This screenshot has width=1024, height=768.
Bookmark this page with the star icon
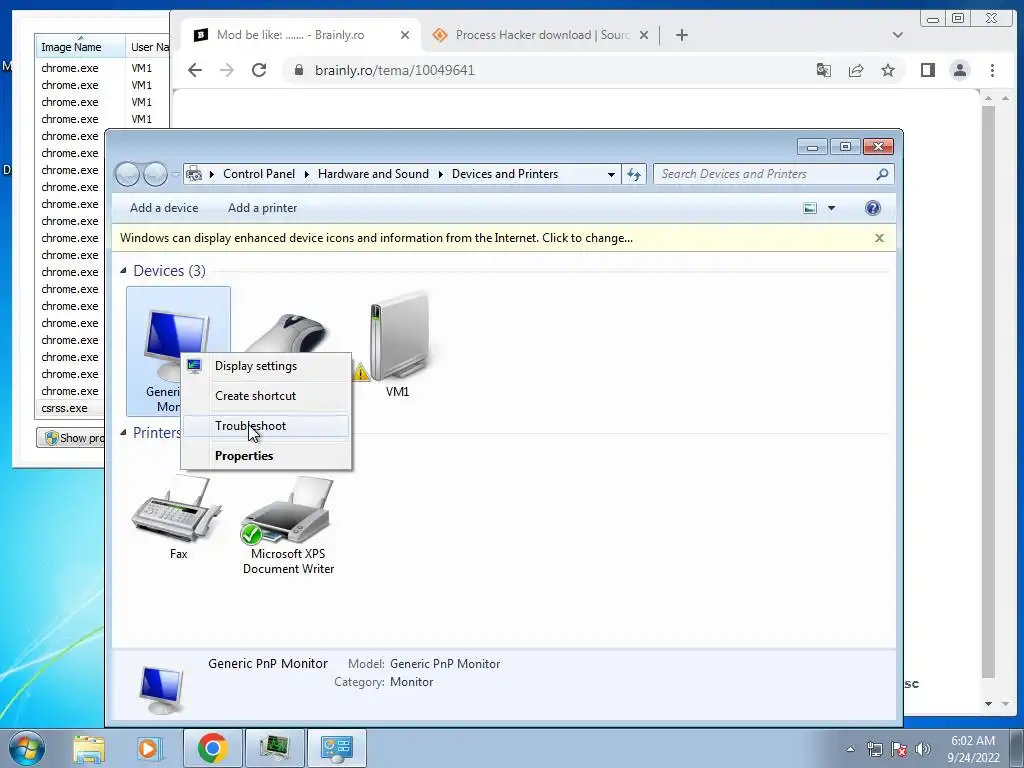[888, 70]
